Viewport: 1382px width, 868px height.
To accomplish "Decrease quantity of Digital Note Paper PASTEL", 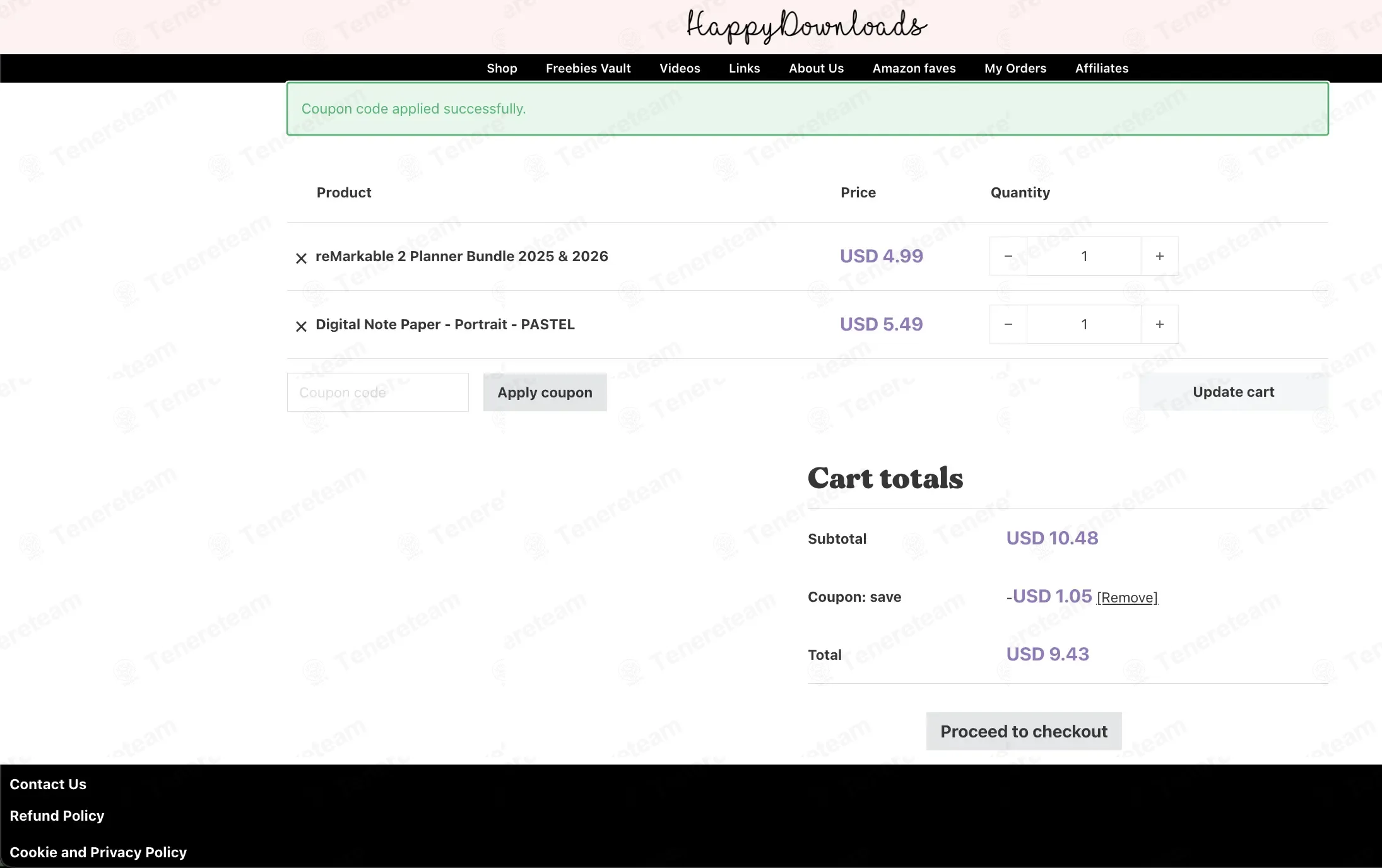I will pyautogui.click(x=1008, y=324).
